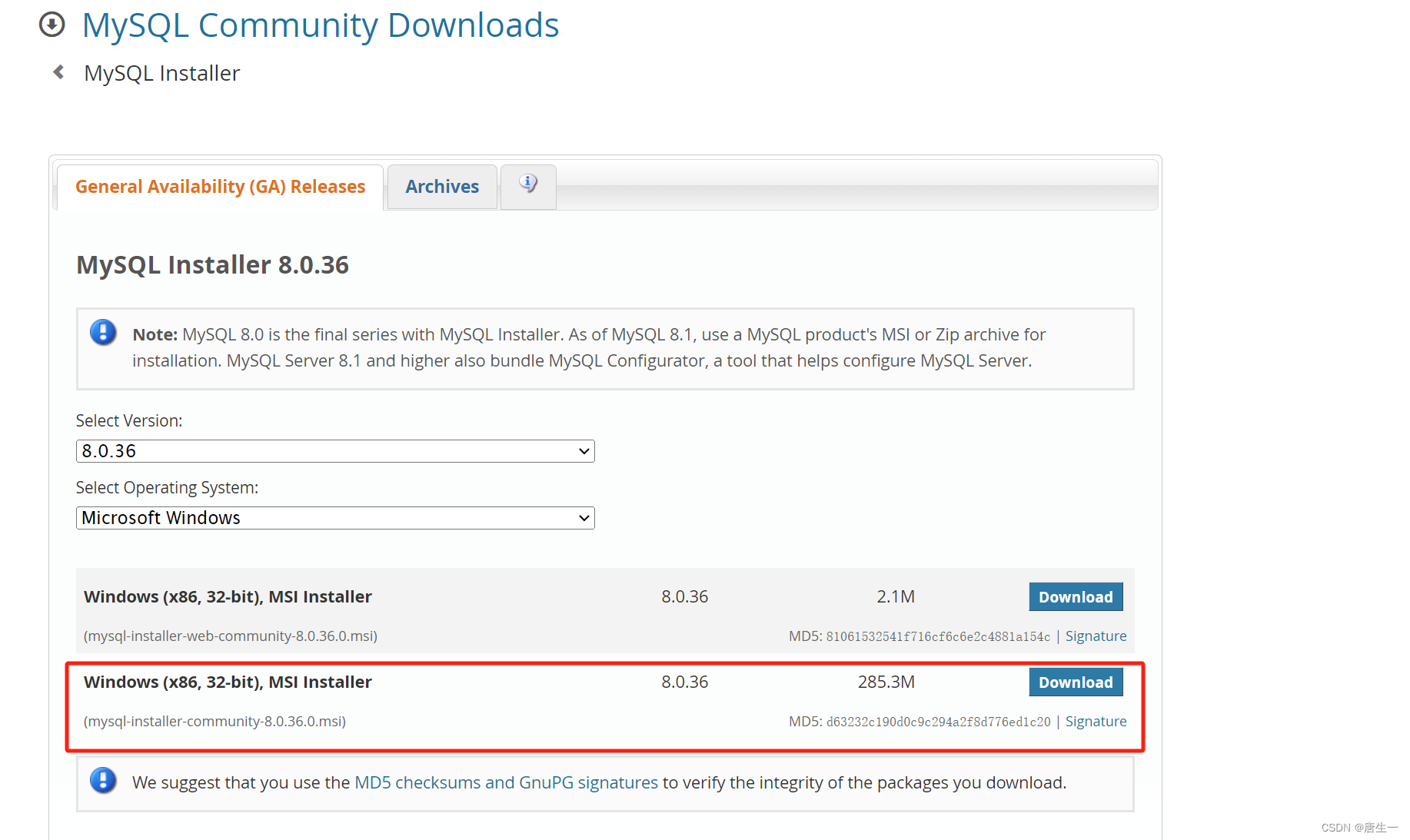Viewport: 1410px width, 840px height.
Task: Click the file name mysql-installer-web-community-8.0.36.0.msi
Action: 231,636
